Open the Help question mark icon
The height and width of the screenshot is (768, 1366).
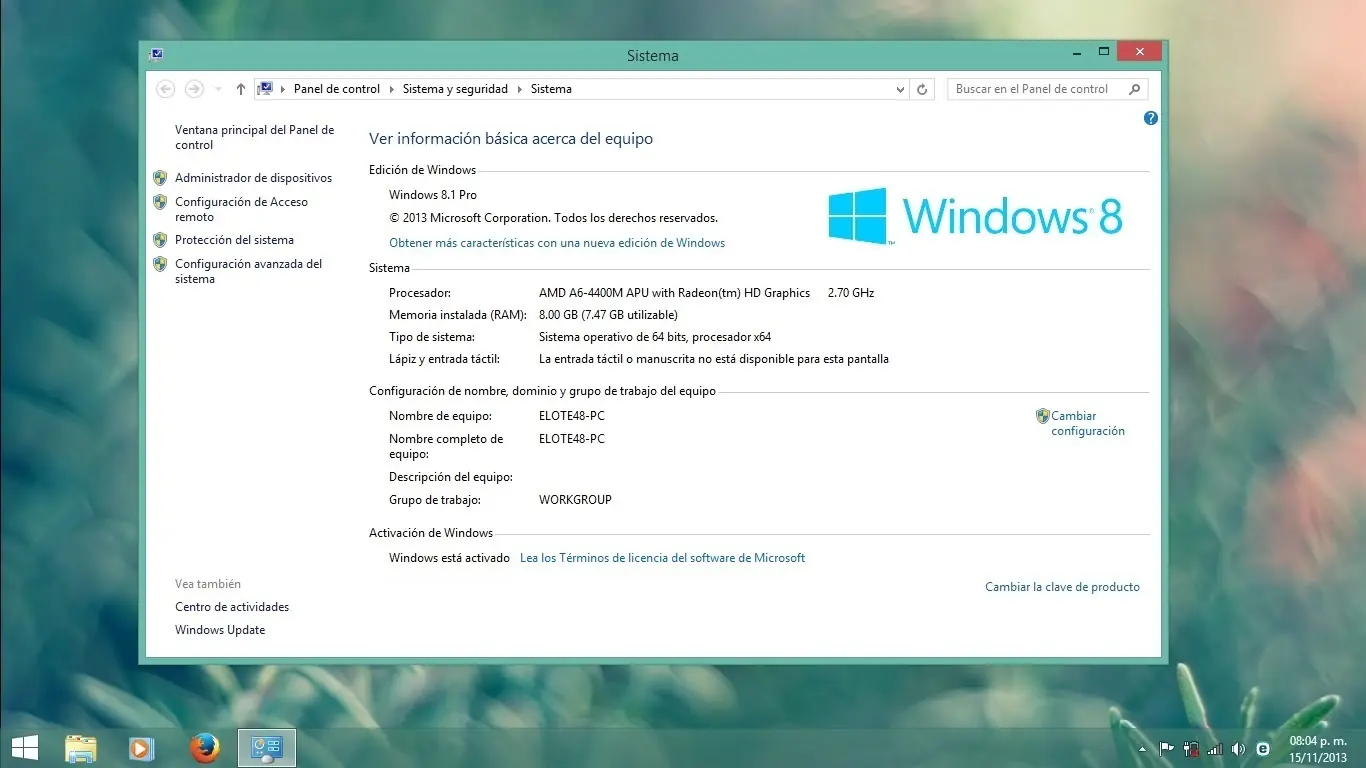[1151, 118]
